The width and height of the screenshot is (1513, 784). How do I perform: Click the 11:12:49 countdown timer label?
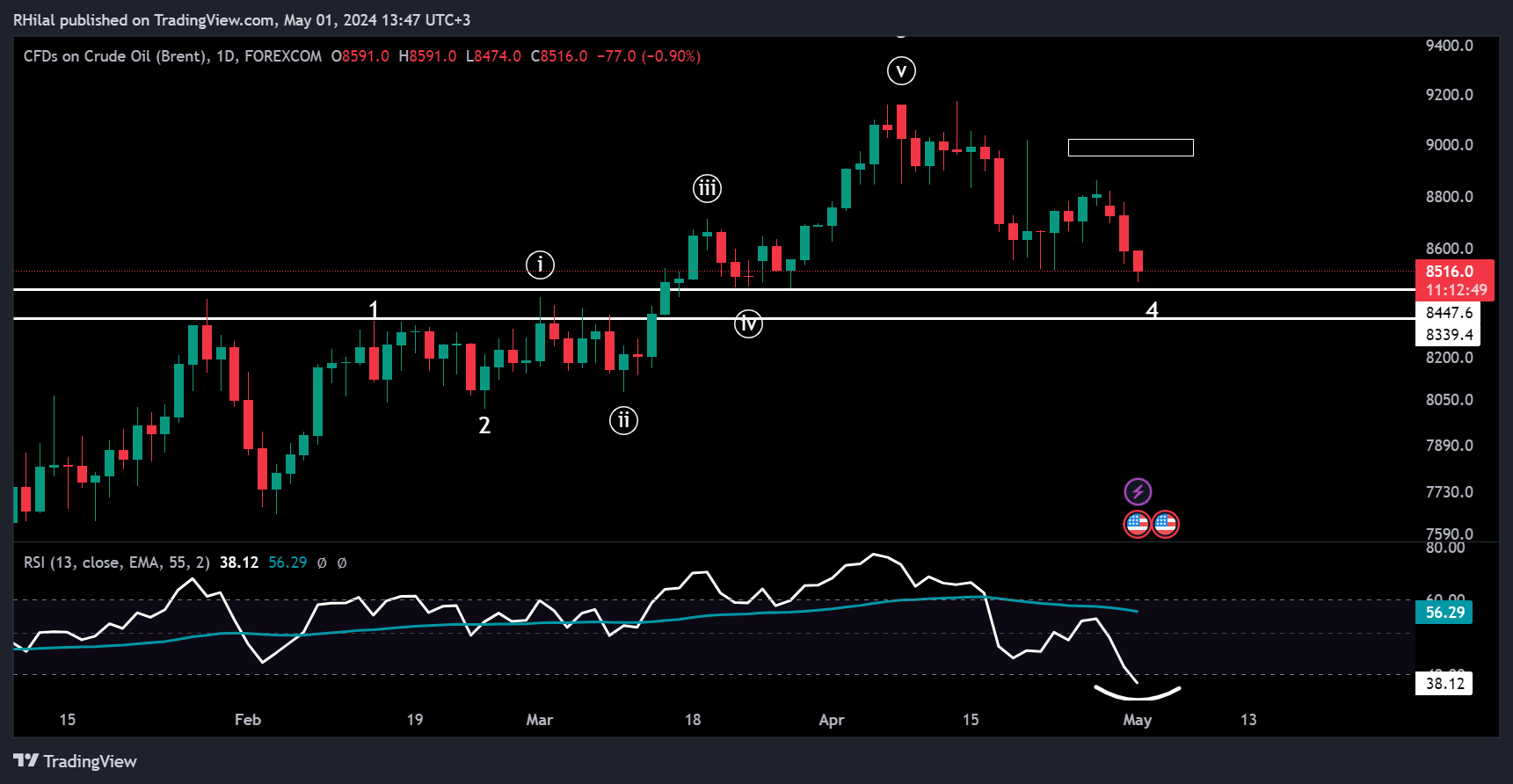coord(1456,290)
